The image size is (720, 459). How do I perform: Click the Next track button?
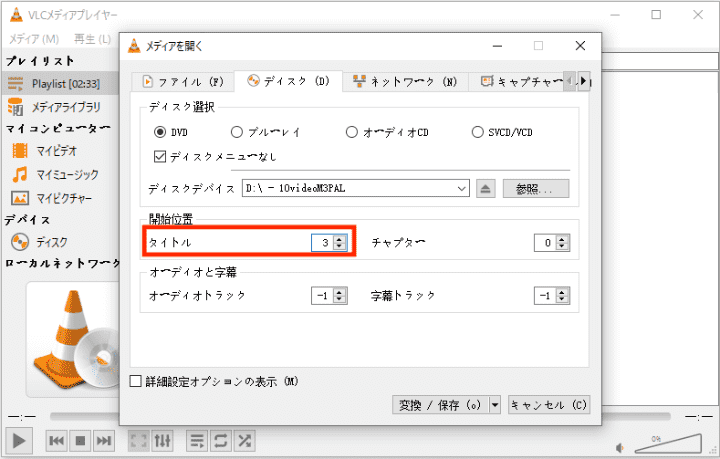point(104,441)
